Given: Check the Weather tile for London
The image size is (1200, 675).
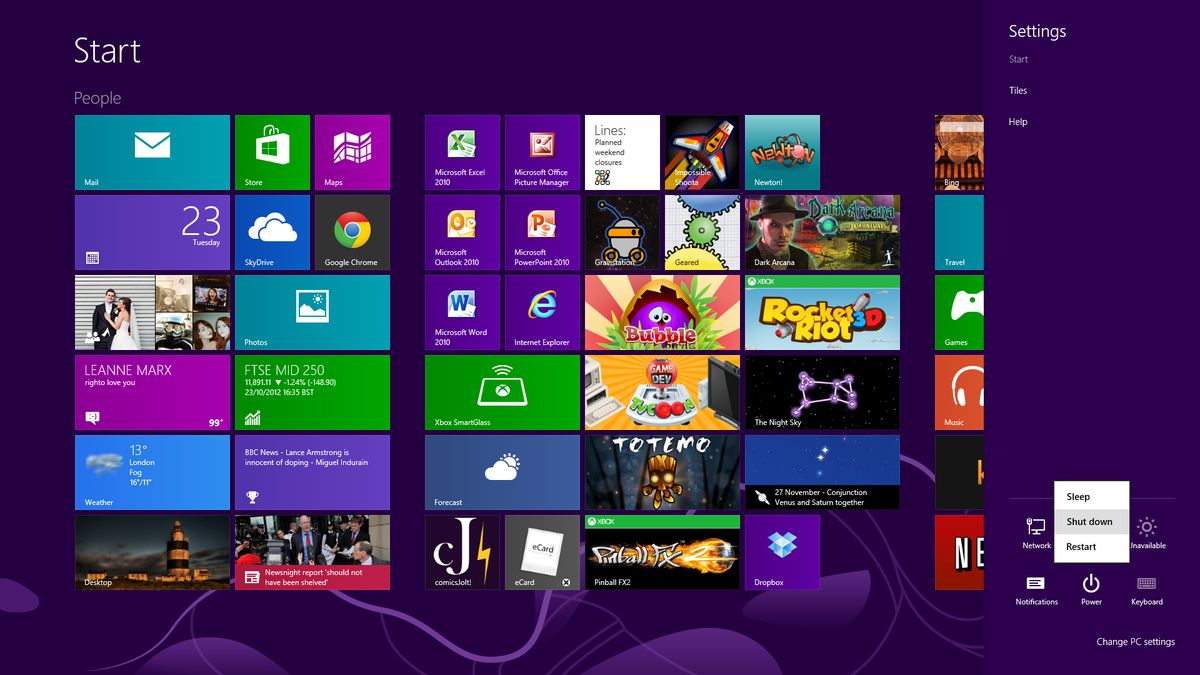Looking at the screenshot, I should tap(151, 472).
